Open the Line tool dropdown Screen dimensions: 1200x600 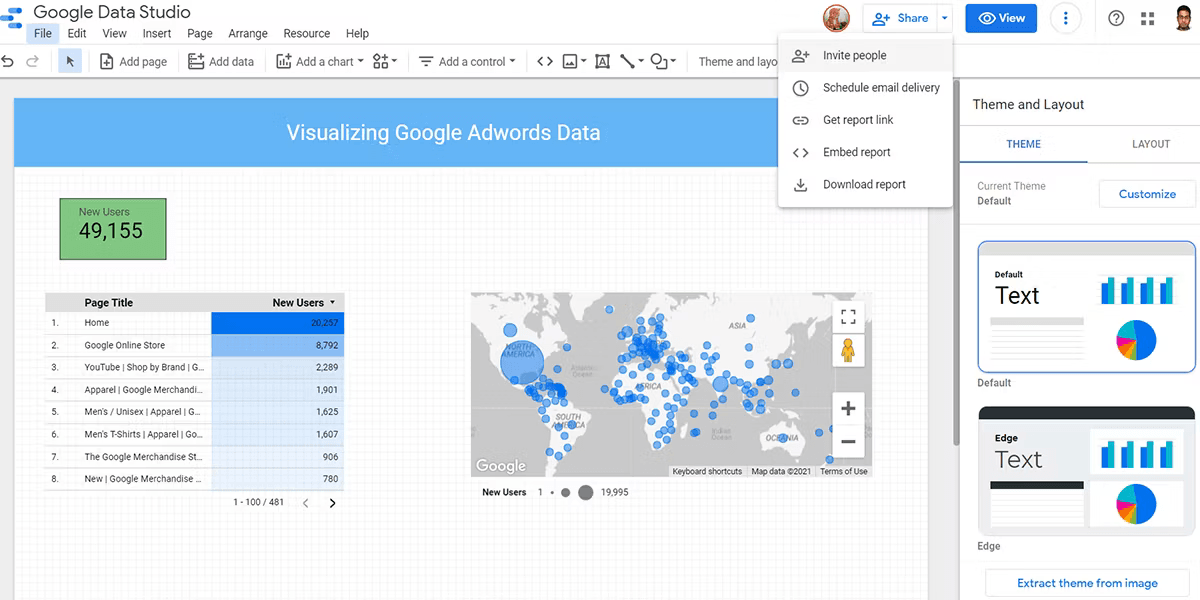[631, 61]
